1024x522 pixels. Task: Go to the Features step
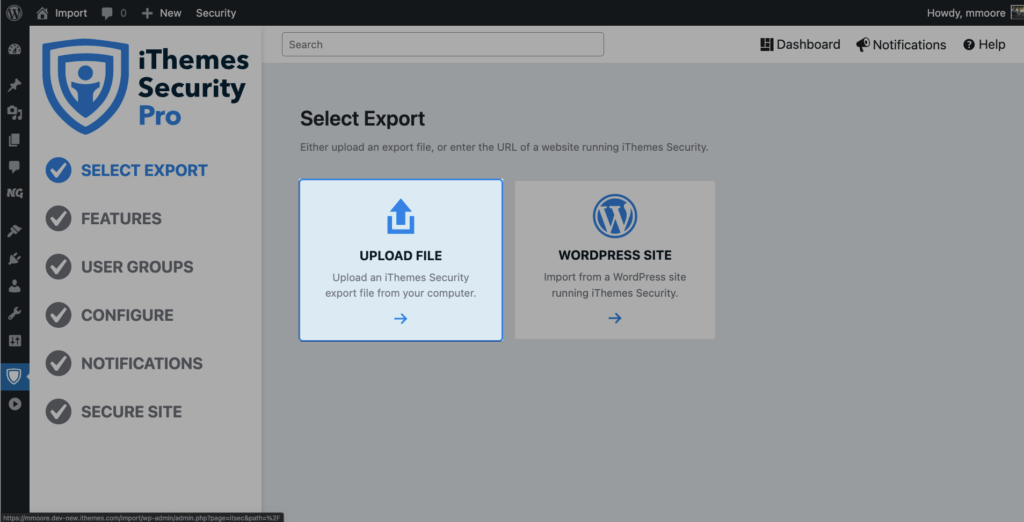pyautogui.click(x=103, y=218)
